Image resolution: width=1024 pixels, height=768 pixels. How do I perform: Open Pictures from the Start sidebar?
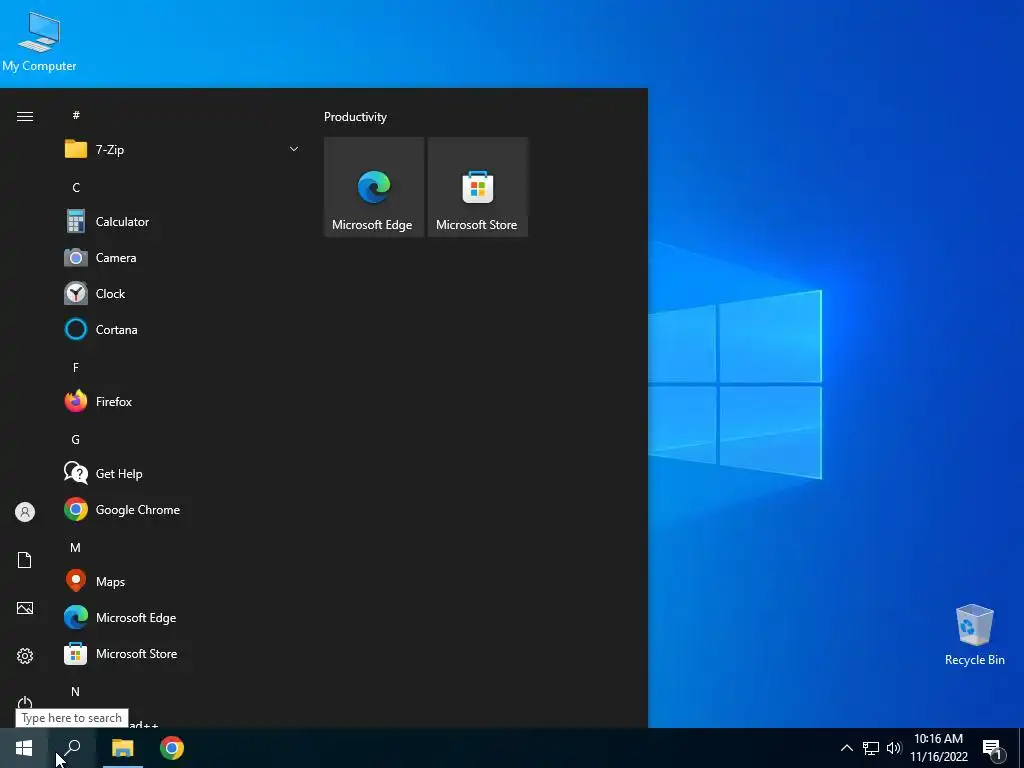(25, 608)
